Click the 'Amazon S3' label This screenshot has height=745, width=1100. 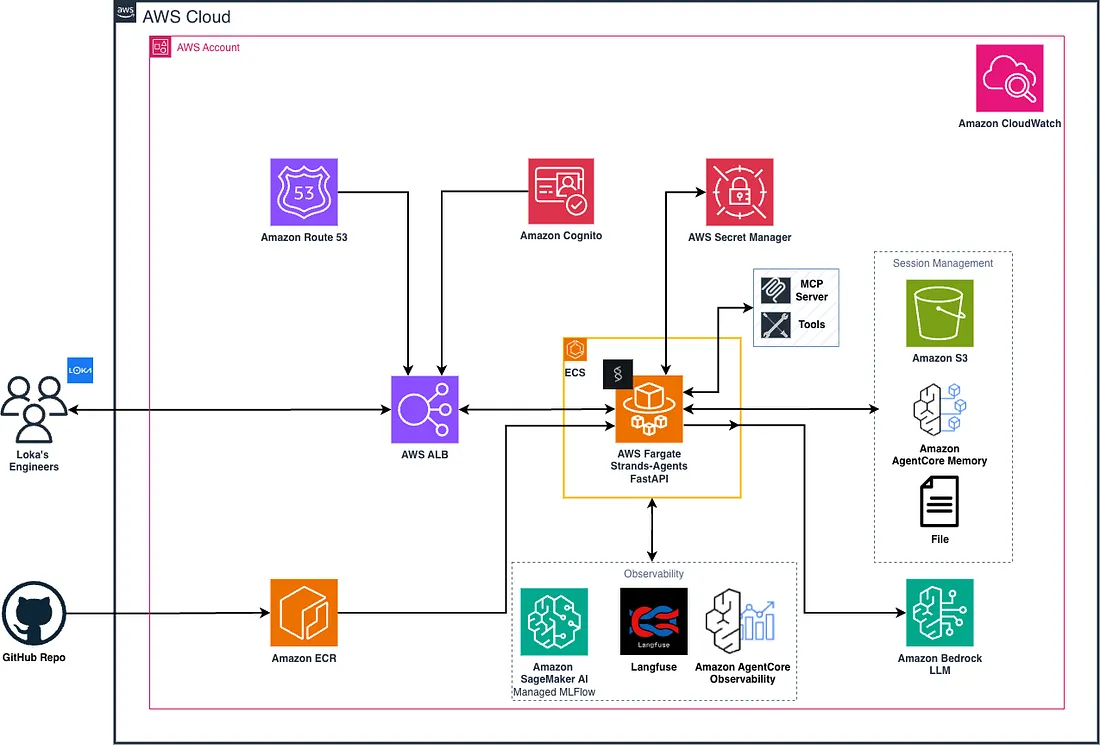(x=939, y=358)
